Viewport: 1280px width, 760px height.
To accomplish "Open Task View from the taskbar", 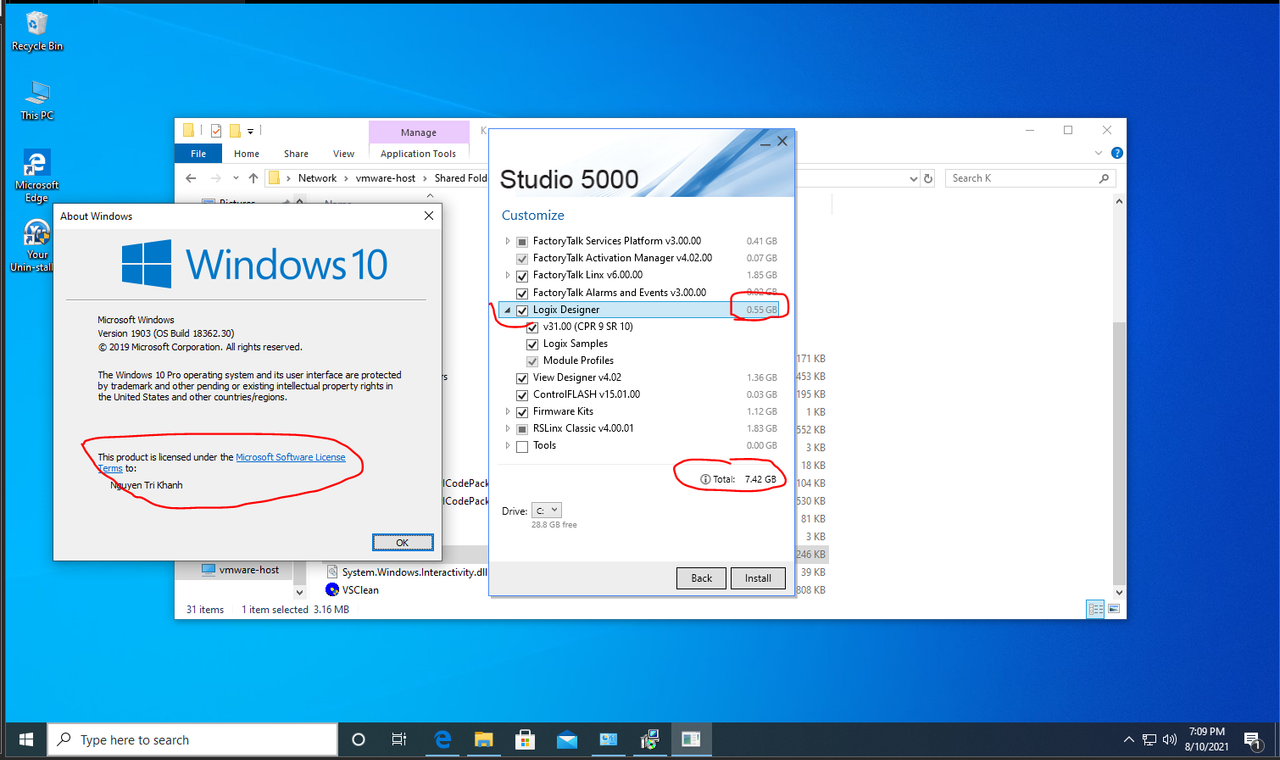I will (399, 740).
